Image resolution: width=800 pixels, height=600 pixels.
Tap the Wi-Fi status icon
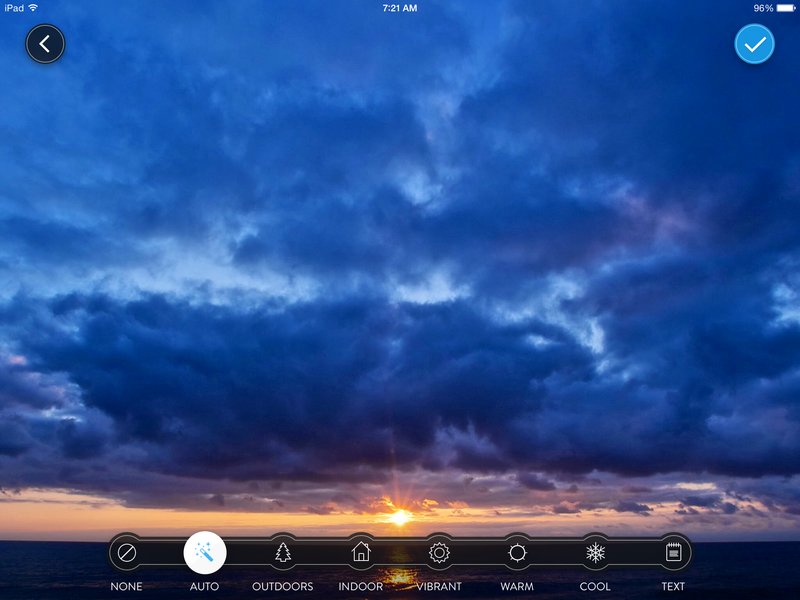[x=33, y=8]
